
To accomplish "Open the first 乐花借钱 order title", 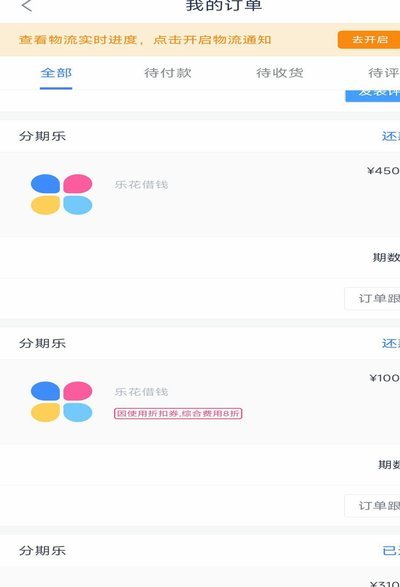I will click(141, 185).
